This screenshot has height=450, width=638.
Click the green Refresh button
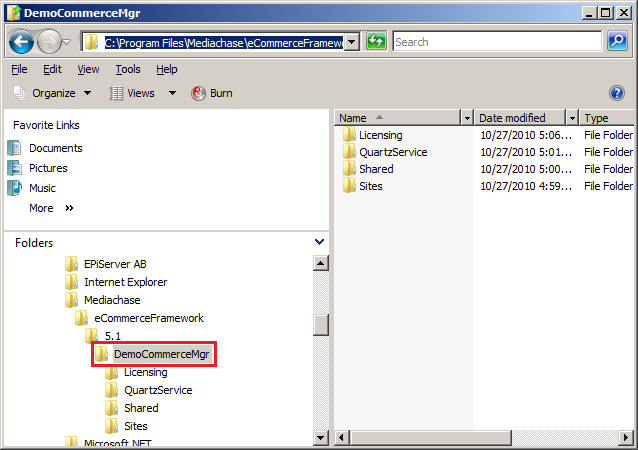coord(376,42)
